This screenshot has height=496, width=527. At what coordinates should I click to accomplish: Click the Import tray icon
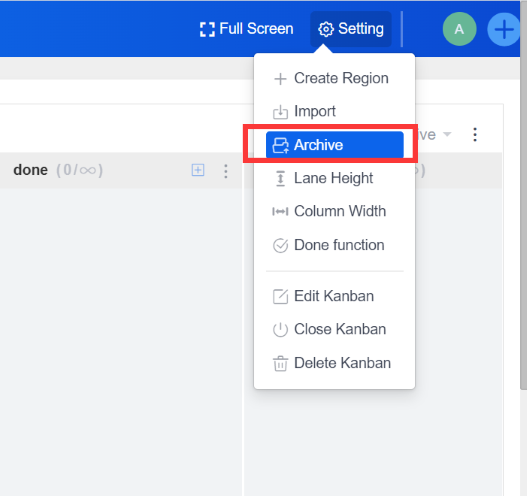pyautogui.click(x=280, y=112)
